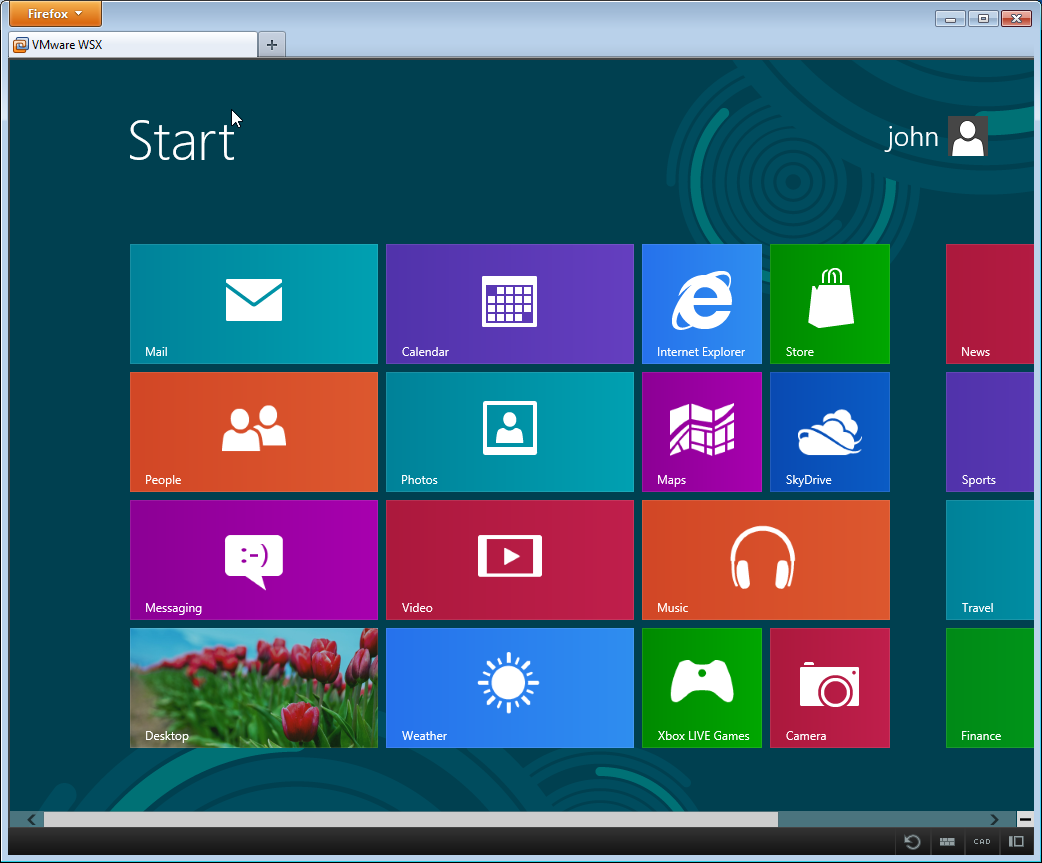This screenshot has width=1042, height=863.
Task: Open the Sports tile
Action: (x=990, y=432)
